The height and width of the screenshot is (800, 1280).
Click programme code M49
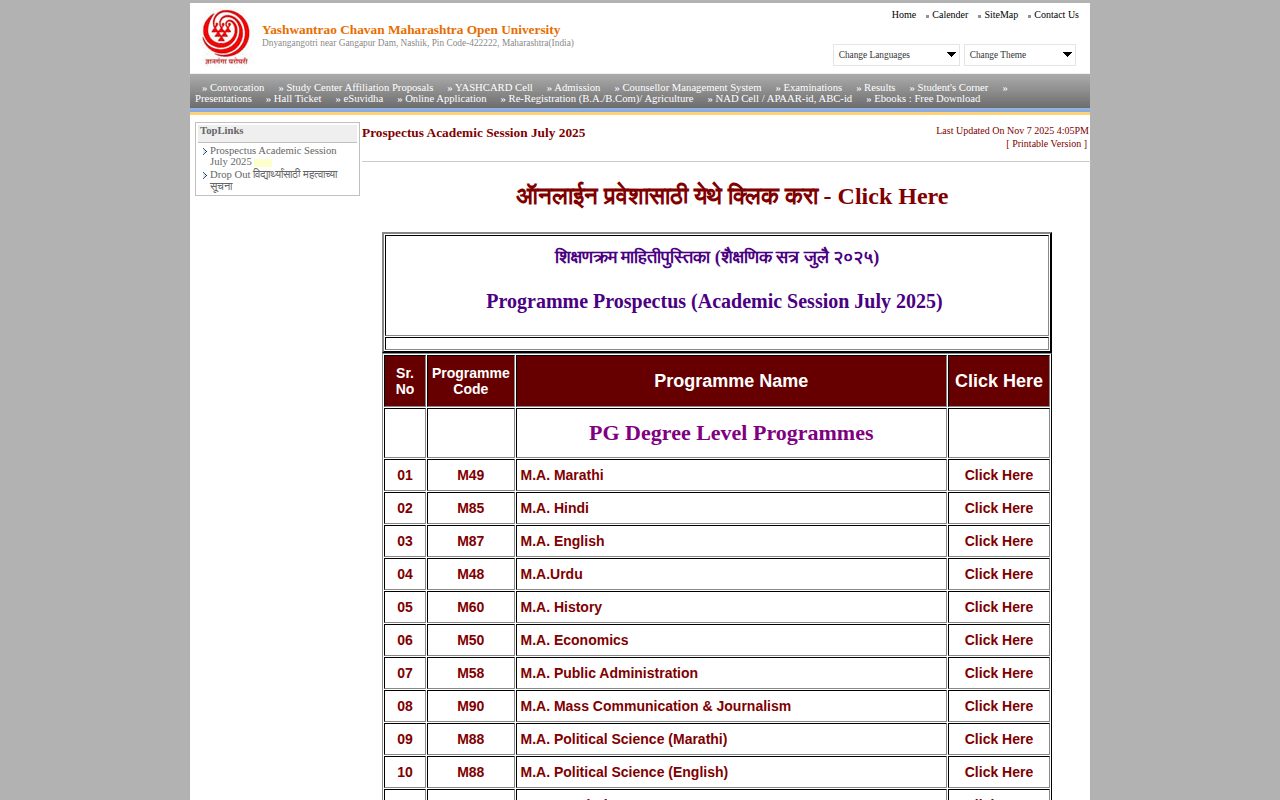click(471, 475)
